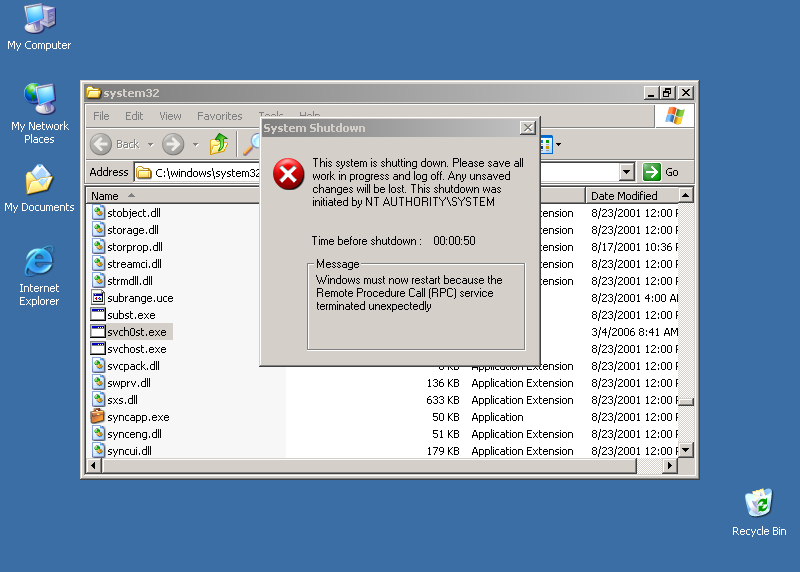
Task: Click the svchost.exe file icon
Action: (98, 349)
